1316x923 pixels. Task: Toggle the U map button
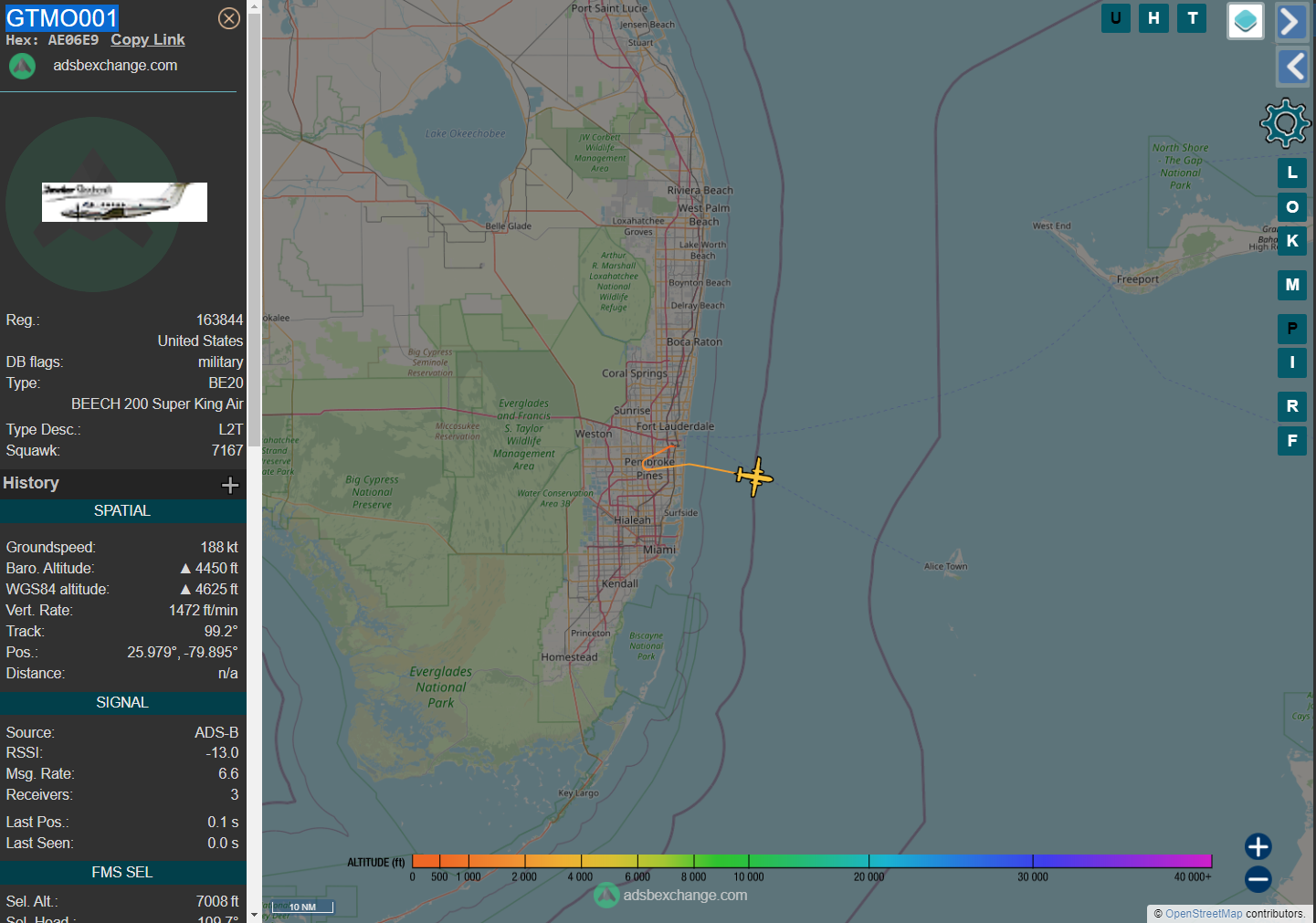tap(1116, 18)
